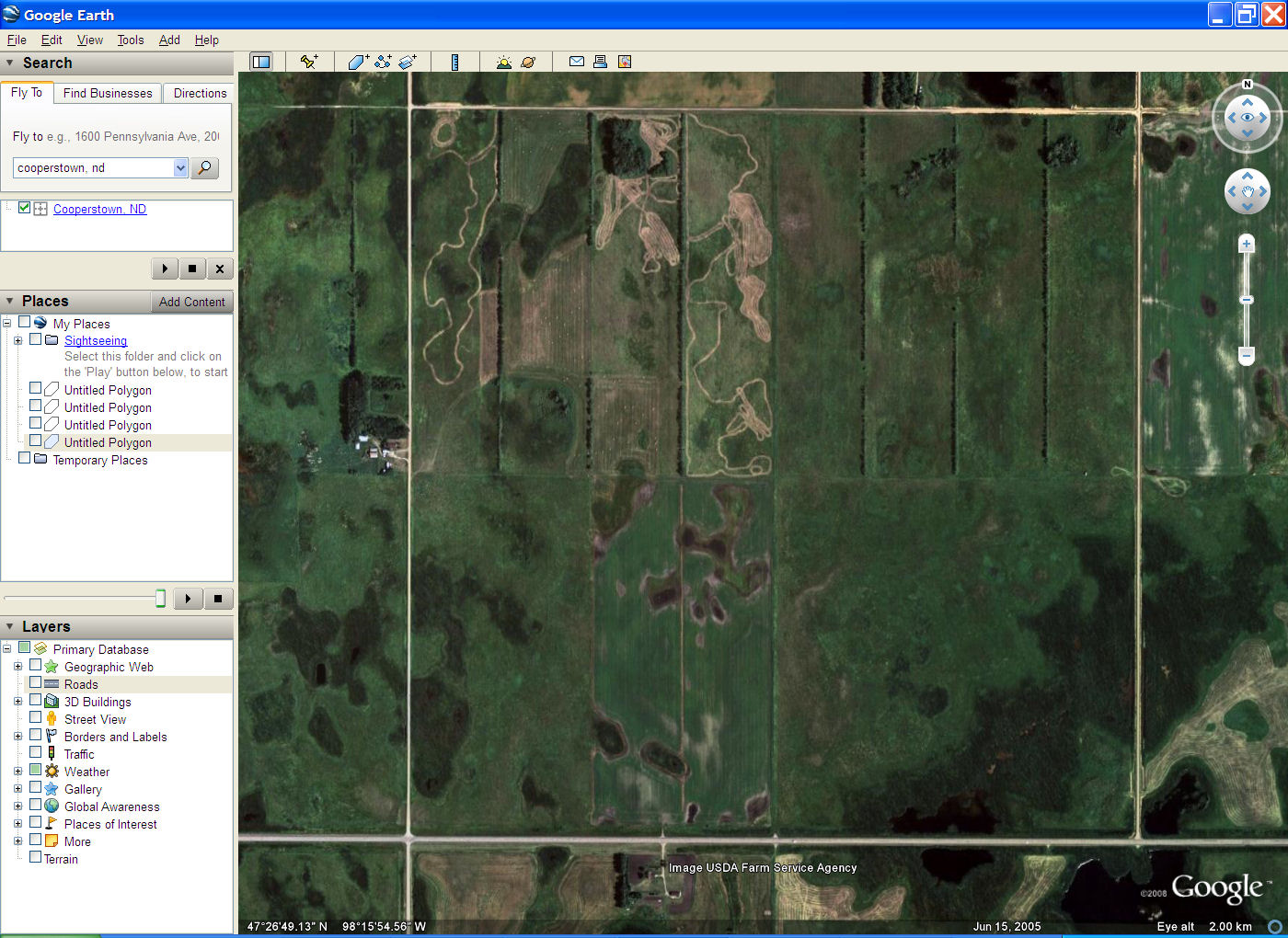
Task: Play the Places tour button
Action: [x=188, y=599]
